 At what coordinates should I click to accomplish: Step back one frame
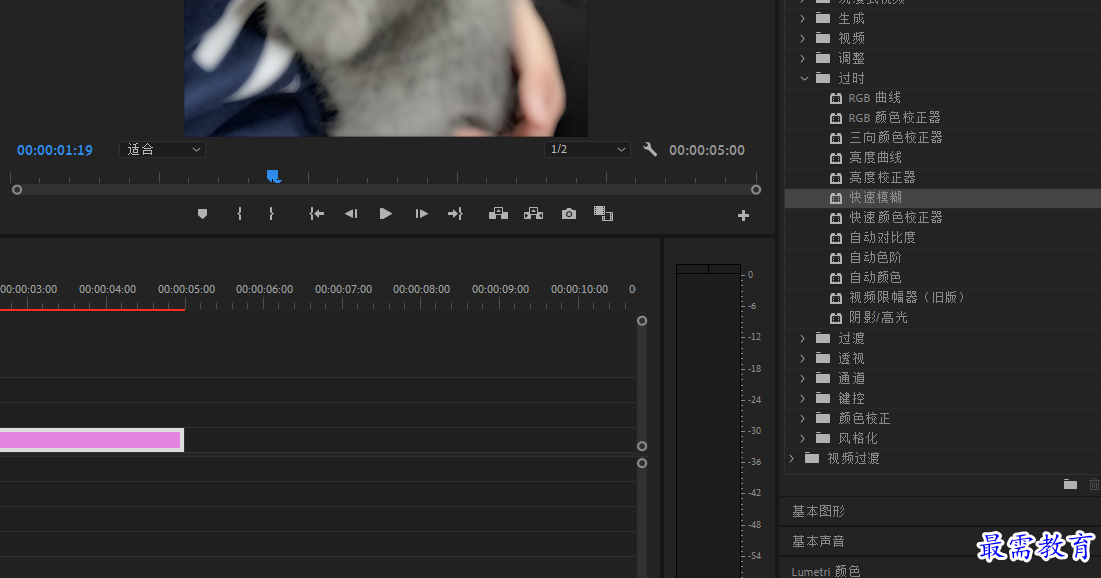[x=351, y=214]
